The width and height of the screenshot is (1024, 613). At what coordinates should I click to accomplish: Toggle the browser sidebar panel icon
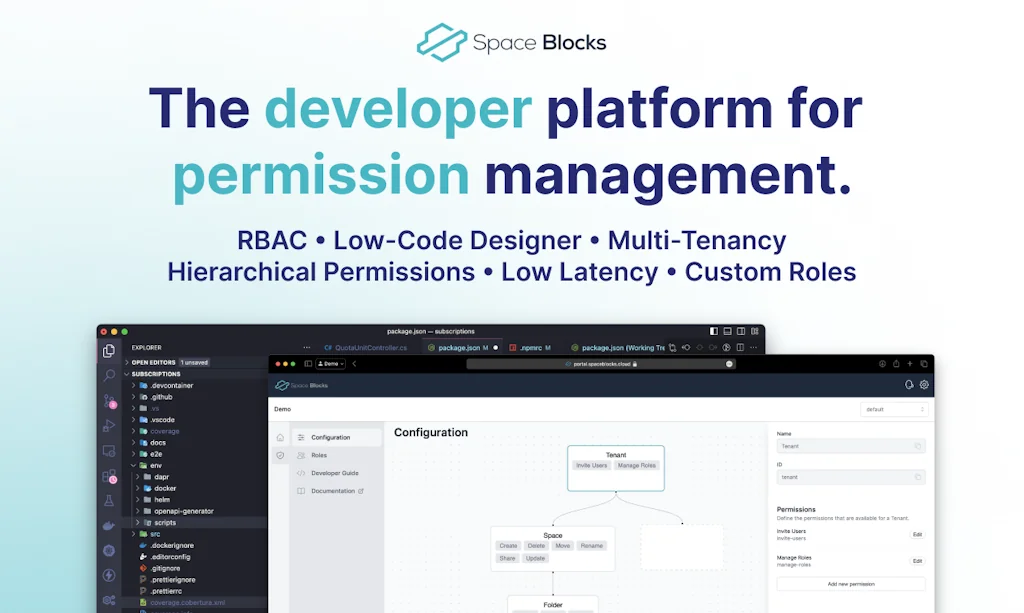pyautogui.click(x=308, y=364)
